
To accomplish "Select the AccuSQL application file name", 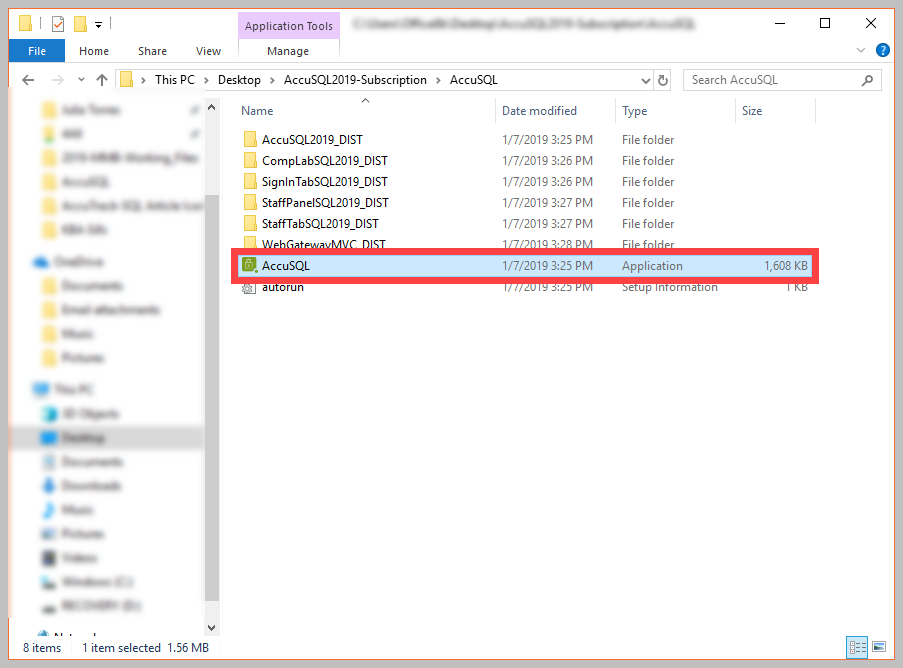I will point(286,265).
